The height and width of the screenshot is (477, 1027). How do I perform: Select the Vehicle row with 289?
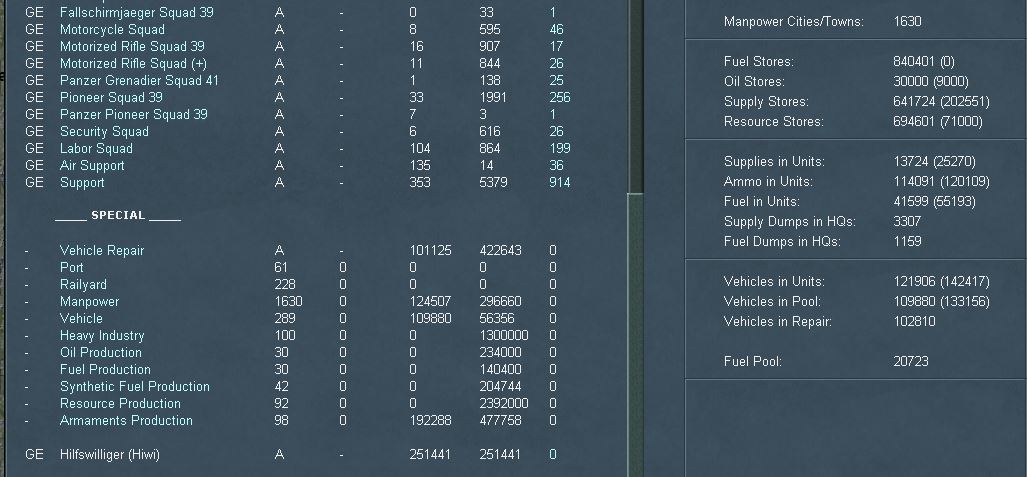tap(81, 318)
